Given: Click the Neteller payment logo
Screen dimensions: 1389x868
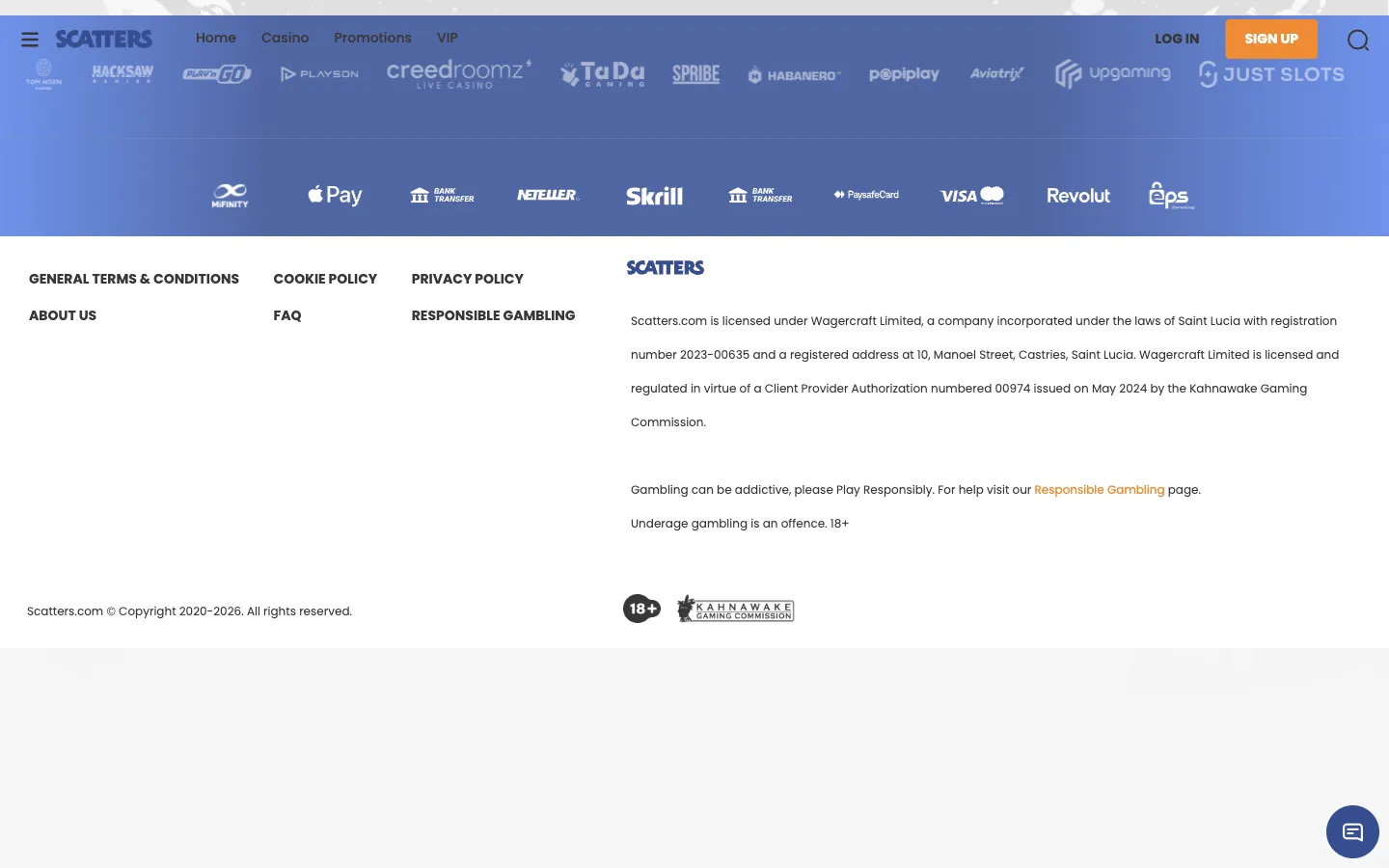Looking at the screenshot, I should pyautogui.click(x=548, y=195).
